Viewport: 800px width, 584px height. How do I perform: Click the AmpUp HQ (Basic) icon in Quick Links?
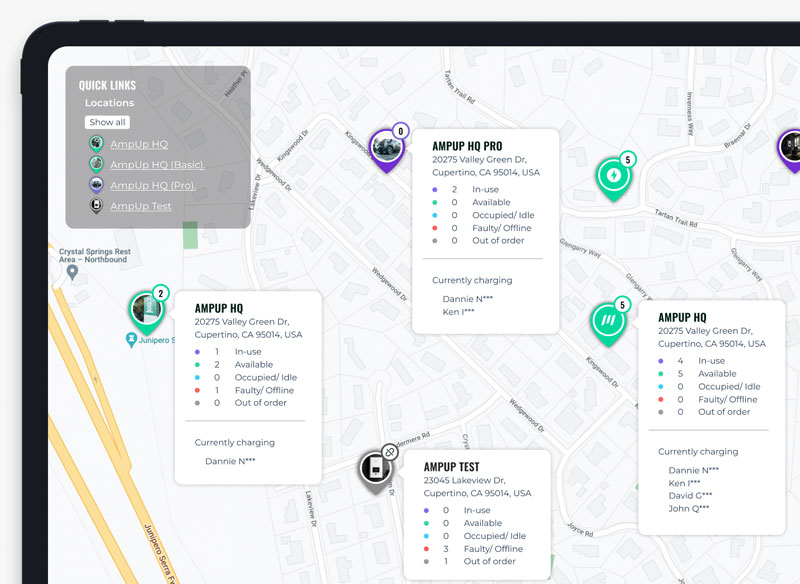click(96, 164)
